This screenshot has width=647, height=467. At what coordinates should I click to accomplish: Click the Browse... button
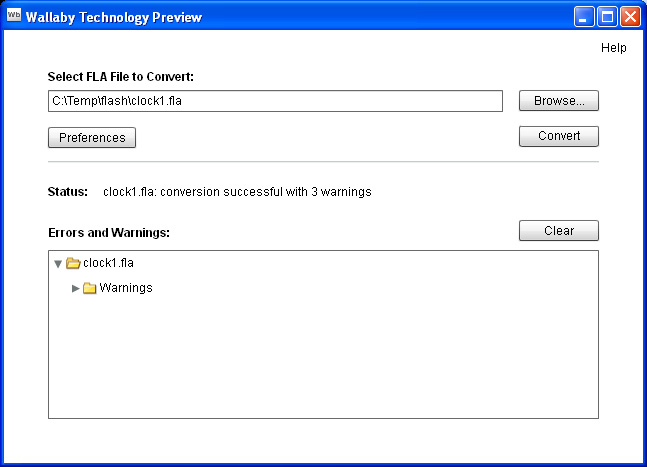tap(559, 101)
